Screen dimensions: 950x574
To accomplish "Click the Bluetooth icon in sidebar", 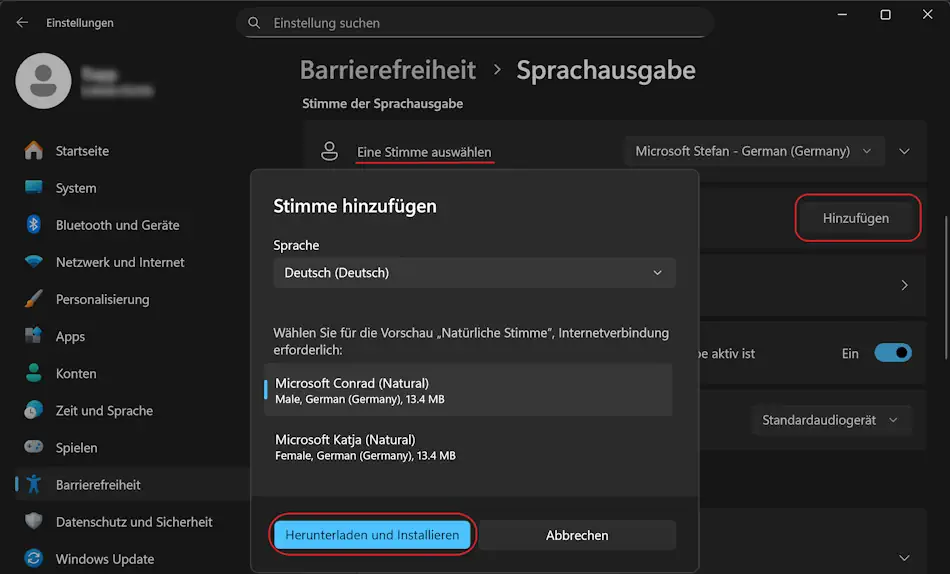I will [34, 224].
